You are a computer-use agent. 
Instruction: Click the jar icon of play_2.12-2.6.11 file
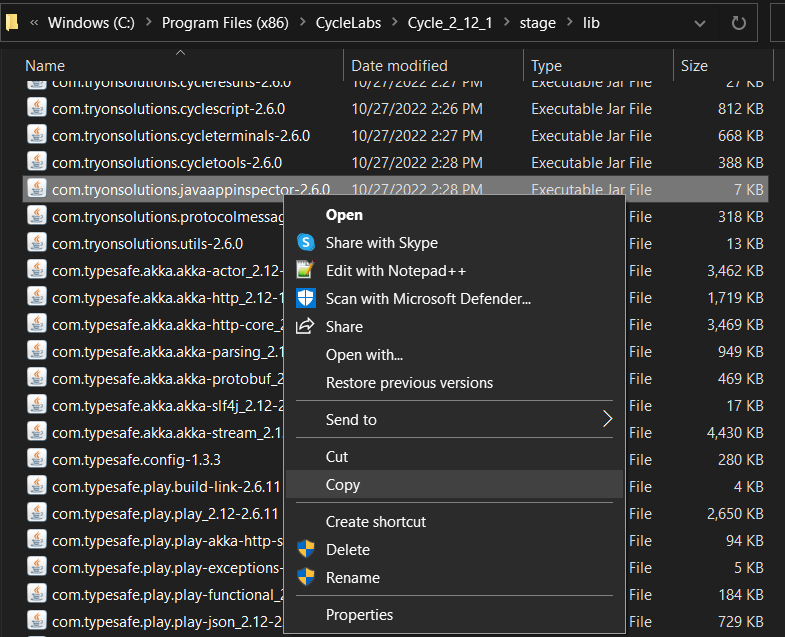click(37, 513)
